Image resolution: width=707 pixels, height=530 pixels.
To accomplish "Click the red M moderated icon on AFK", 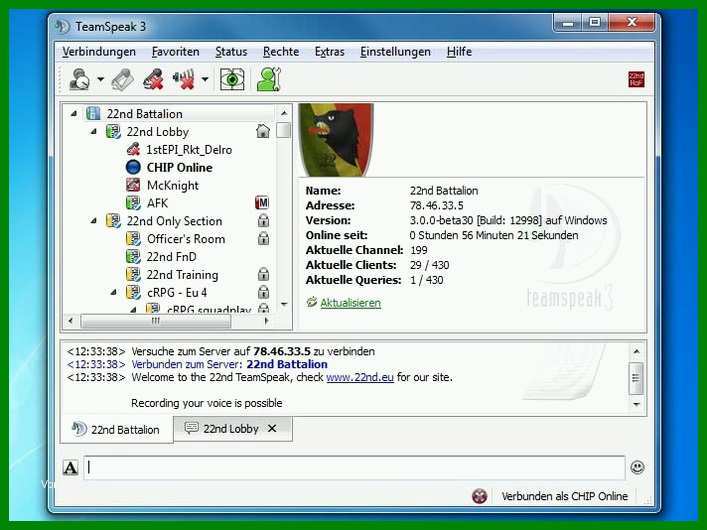I will coord(262,203).
